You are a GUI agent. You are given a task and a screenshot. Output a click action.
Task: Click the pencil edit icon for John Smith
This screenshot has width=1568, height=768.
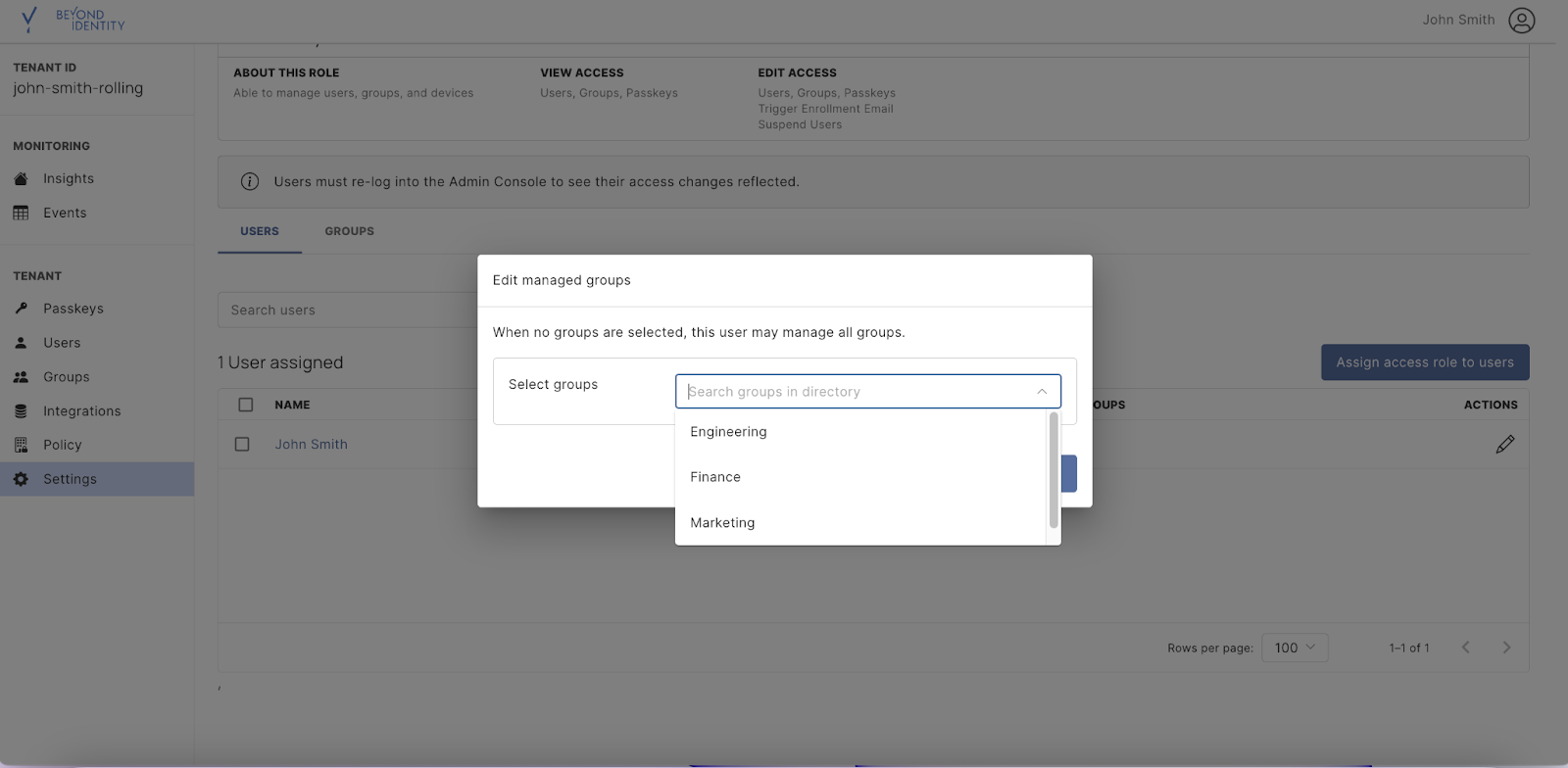[x=1505, y=445]
